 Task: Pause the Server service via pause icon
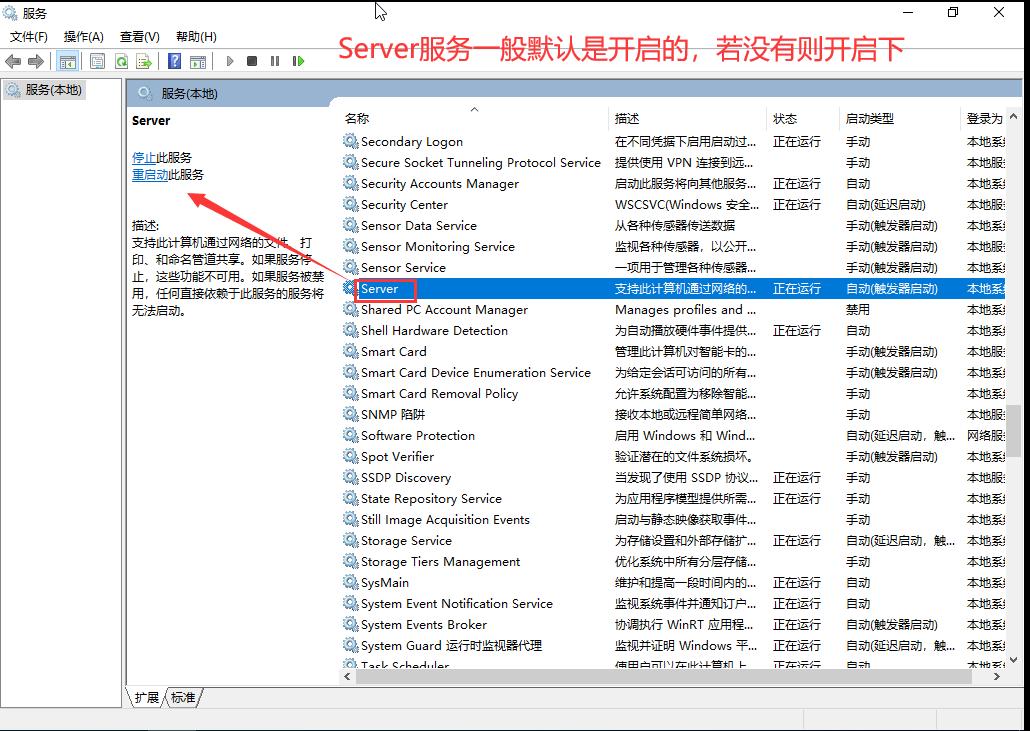point(276,61)
